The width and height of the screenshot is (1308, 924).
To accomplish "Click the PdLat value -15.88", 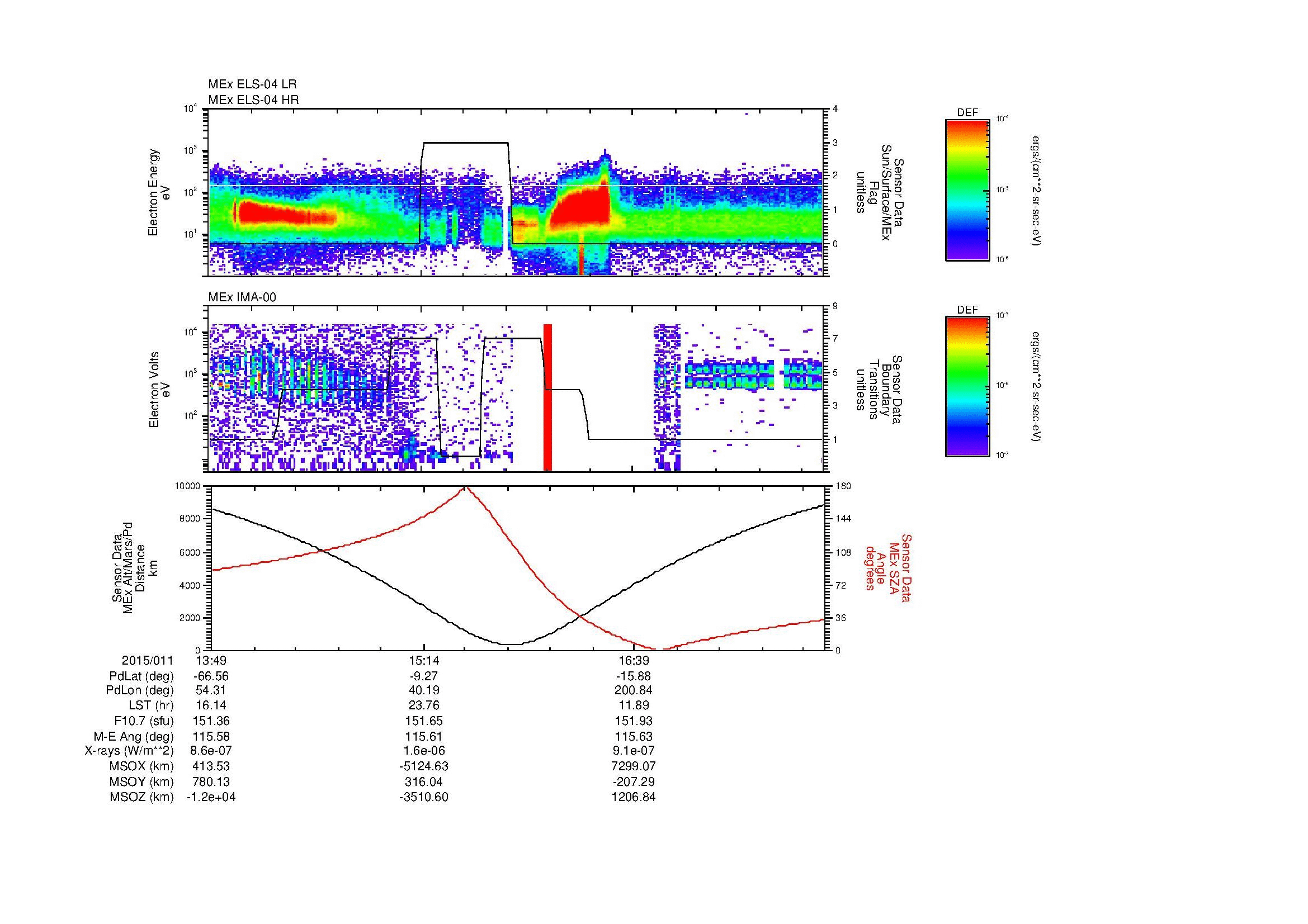I will 634,676.
